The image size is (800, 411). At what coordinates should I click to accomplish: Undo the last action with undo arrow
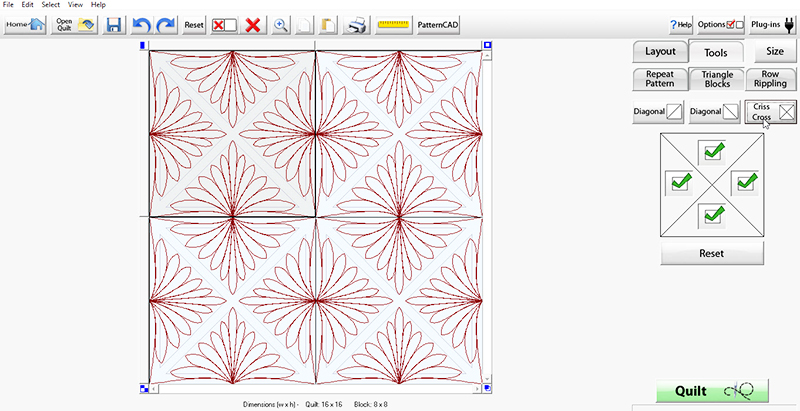coord(141,24)
